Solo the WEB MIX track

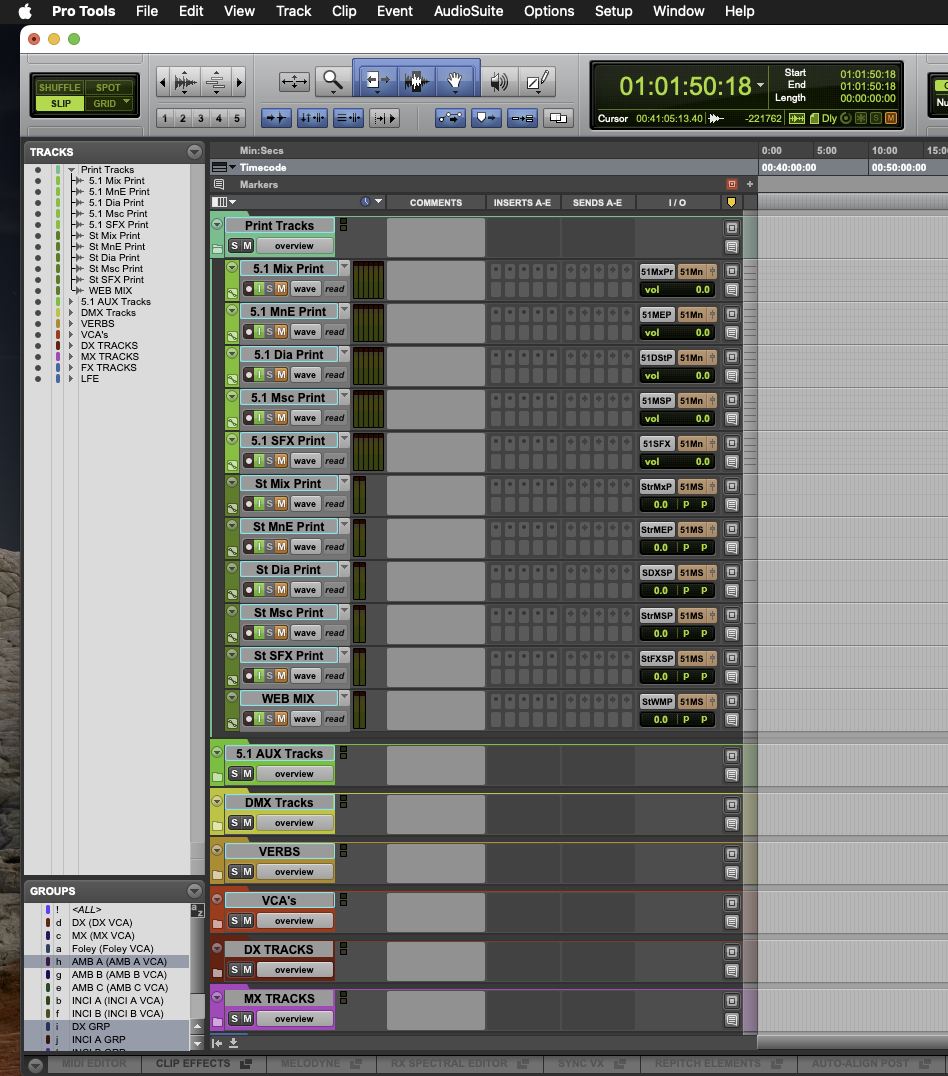point(270,718)
